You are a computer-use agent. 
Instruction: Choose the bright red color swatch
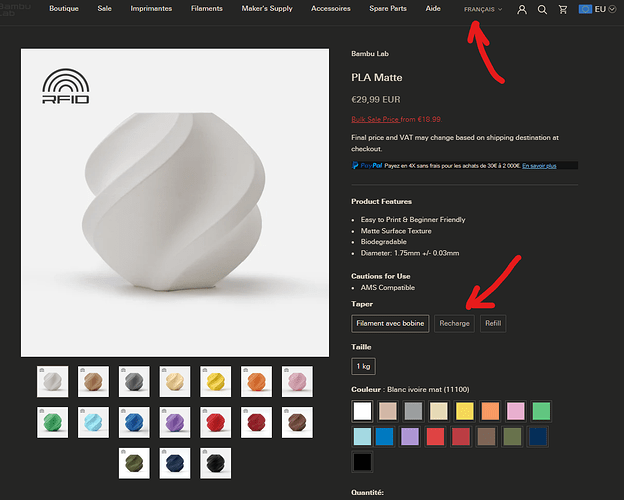(435, 436)
